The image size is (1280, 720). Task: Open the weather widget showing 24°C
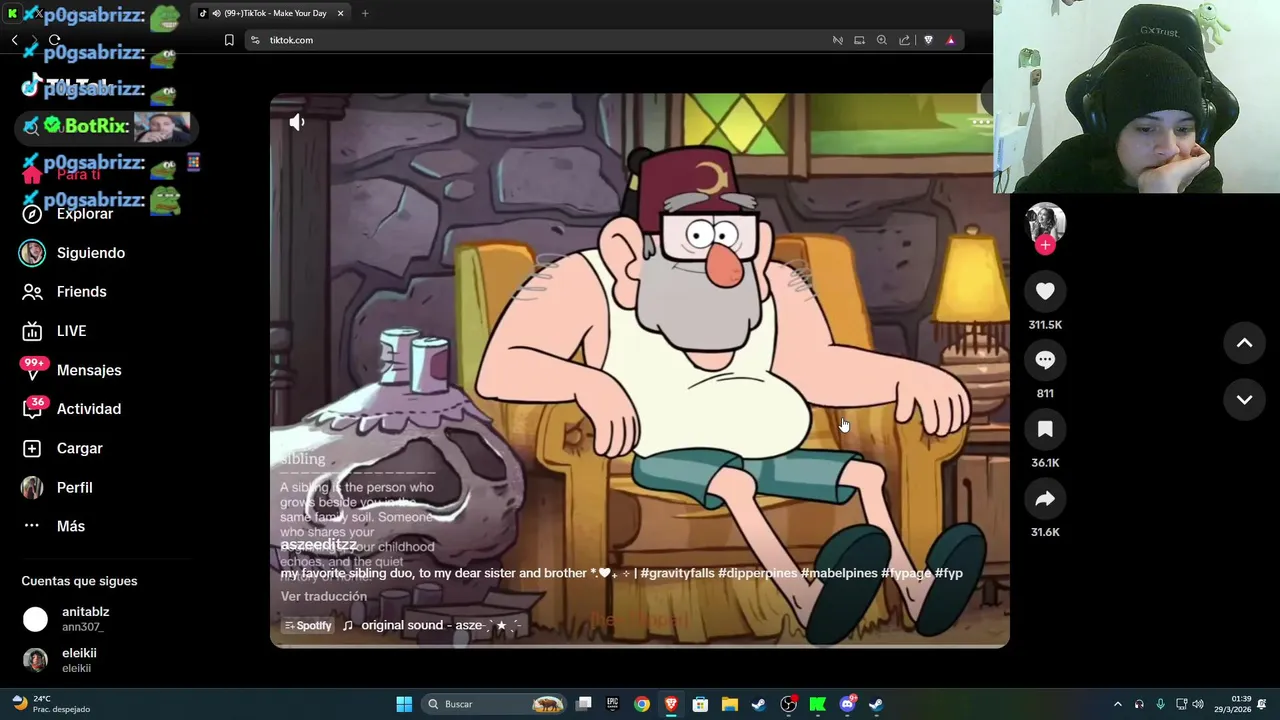pos(50,704)
